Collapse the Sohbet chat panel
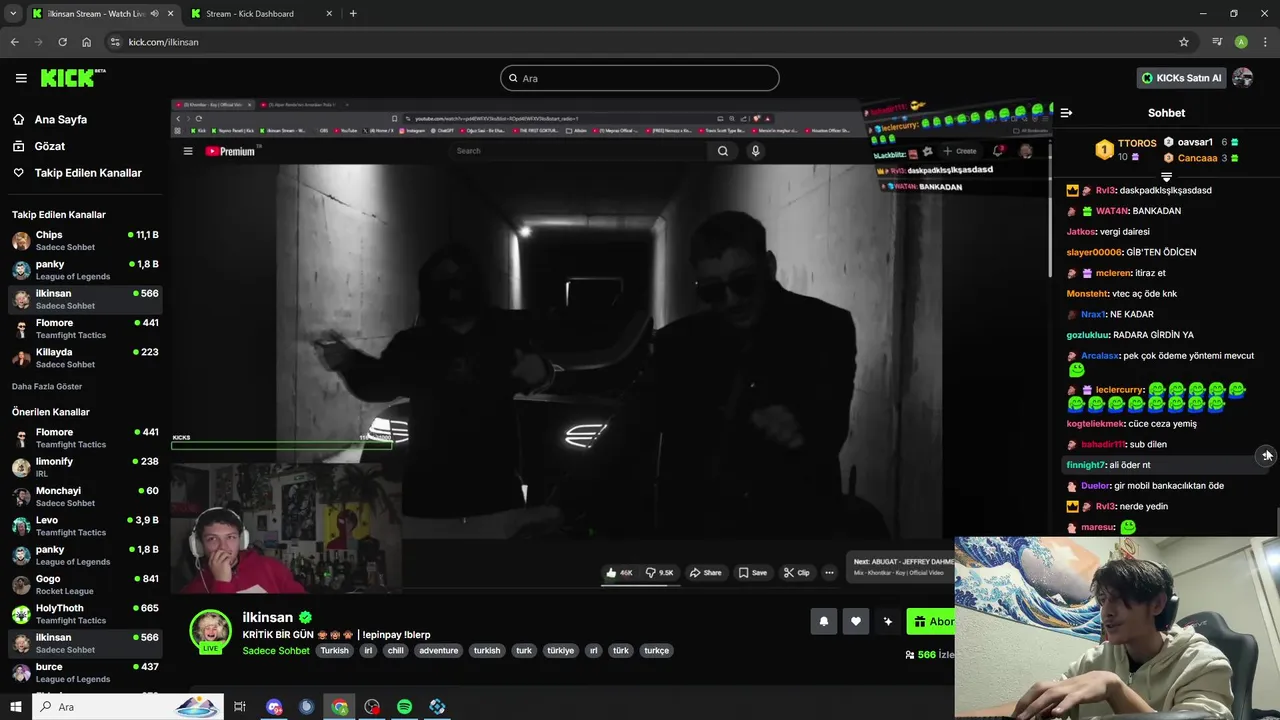The image size is (1280, 720). pyautogui.click(x=1066, y=113)
